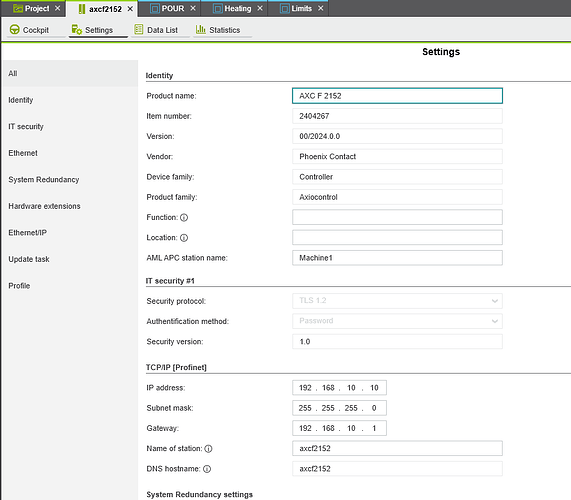571x500 pixels.
Task: Close the axcf2152 tab
Action: click(x=130, y=9)
